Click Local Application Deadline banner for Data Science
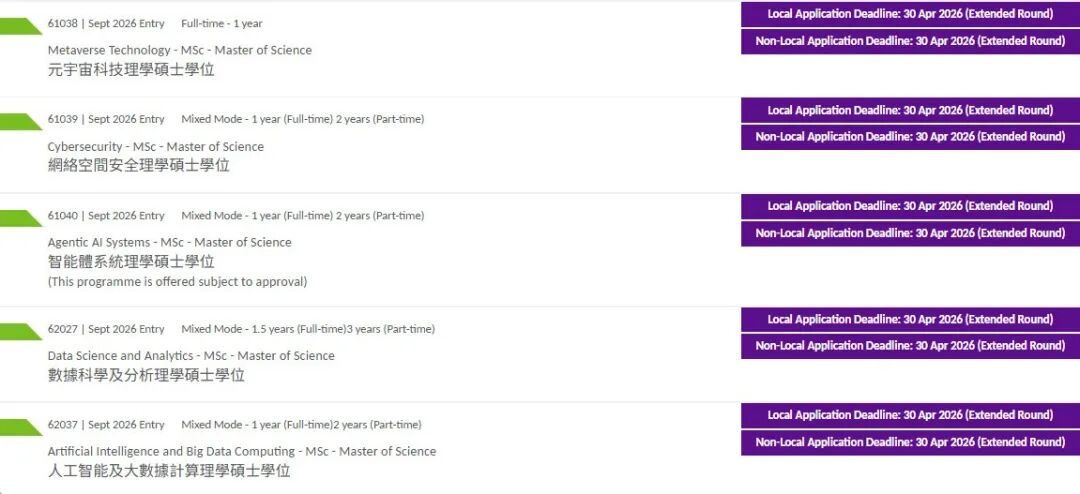 coord(910,319)
